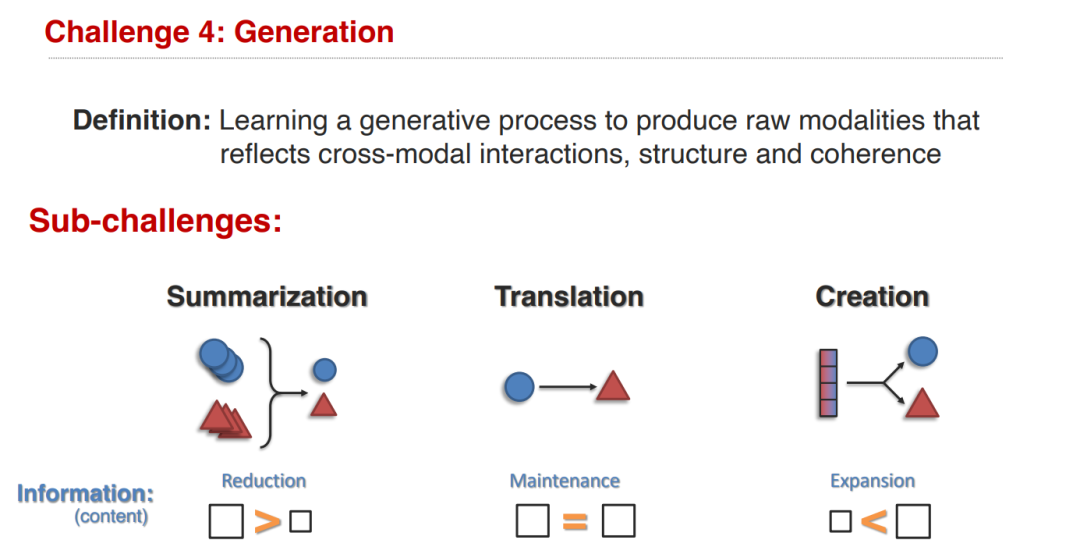The image size is (1080, 554).
Task: Click the orange less-than sign under Expansion
Action: 873,522
